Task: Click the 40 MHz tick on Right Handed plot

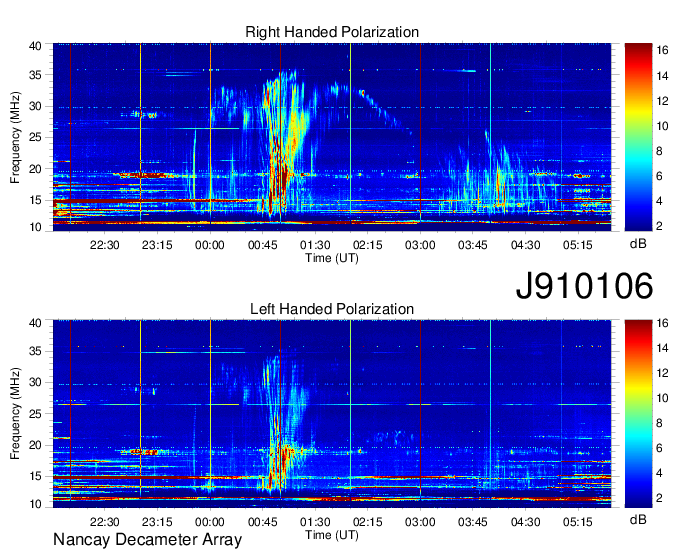Action: click(35, 46)
